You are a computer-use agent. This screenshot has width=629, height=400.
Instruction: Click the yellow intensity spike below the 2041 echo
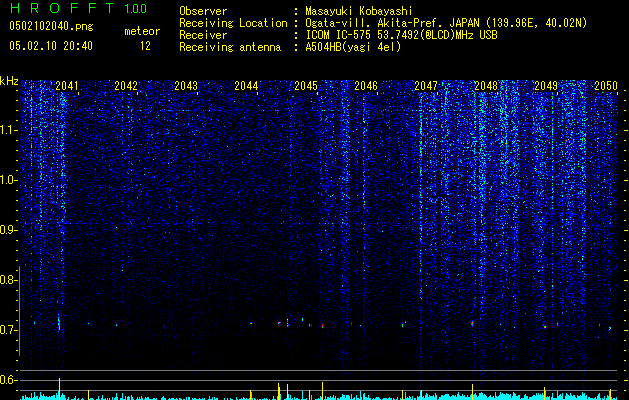pyautogui.click(x=59, y=388)
